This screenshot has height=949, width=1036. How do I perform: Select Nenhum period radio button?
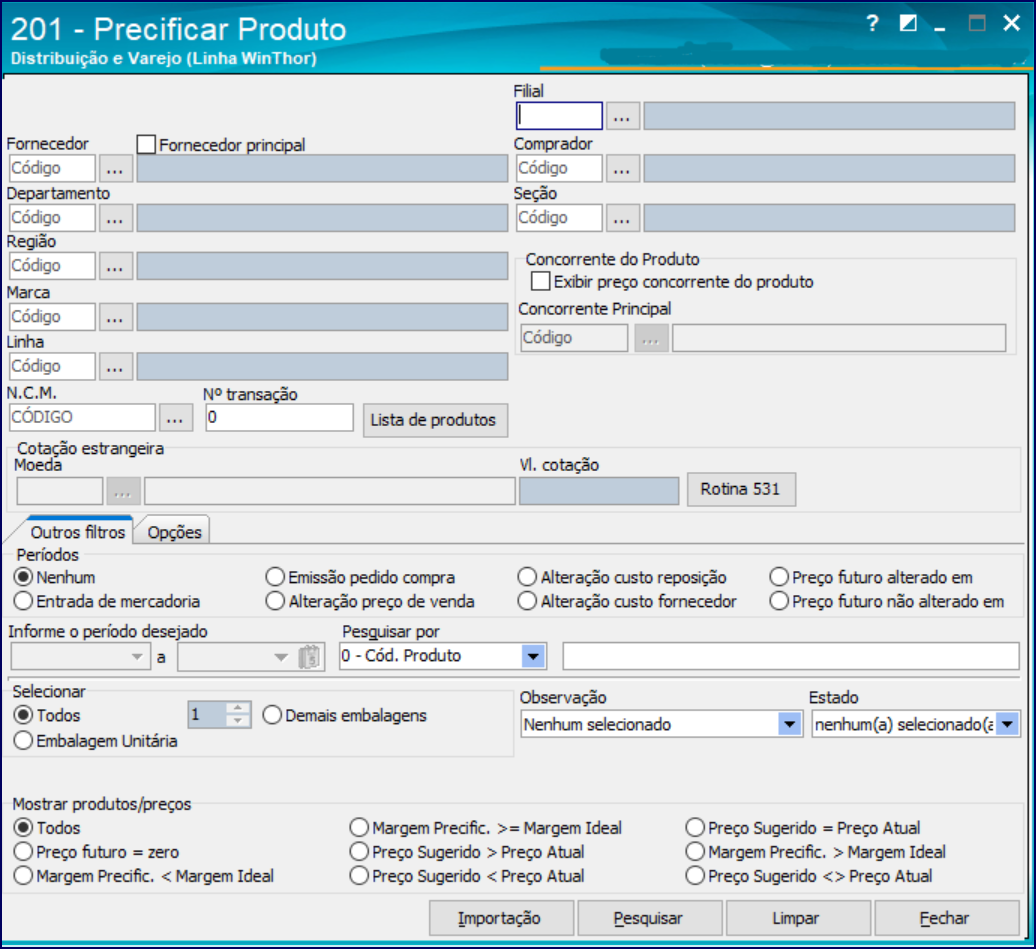[23, 577]
